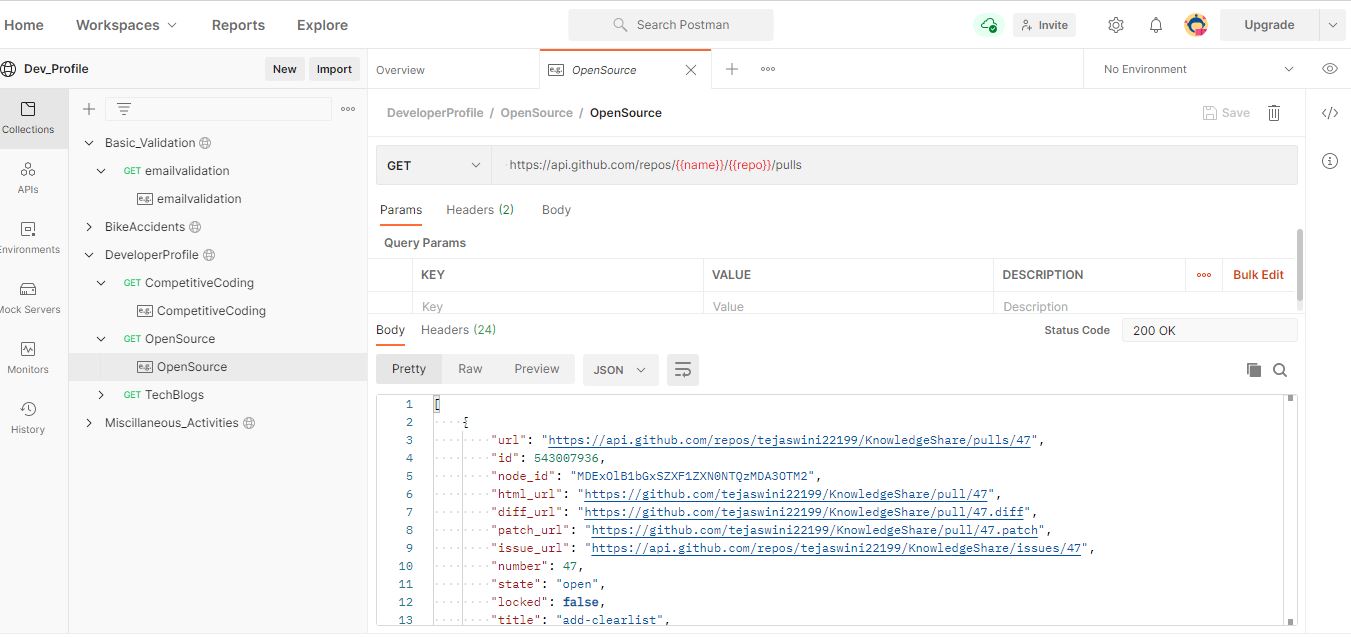Click the Invite button
Viewport: 1351px width, 637px height.
(1044, 25)
